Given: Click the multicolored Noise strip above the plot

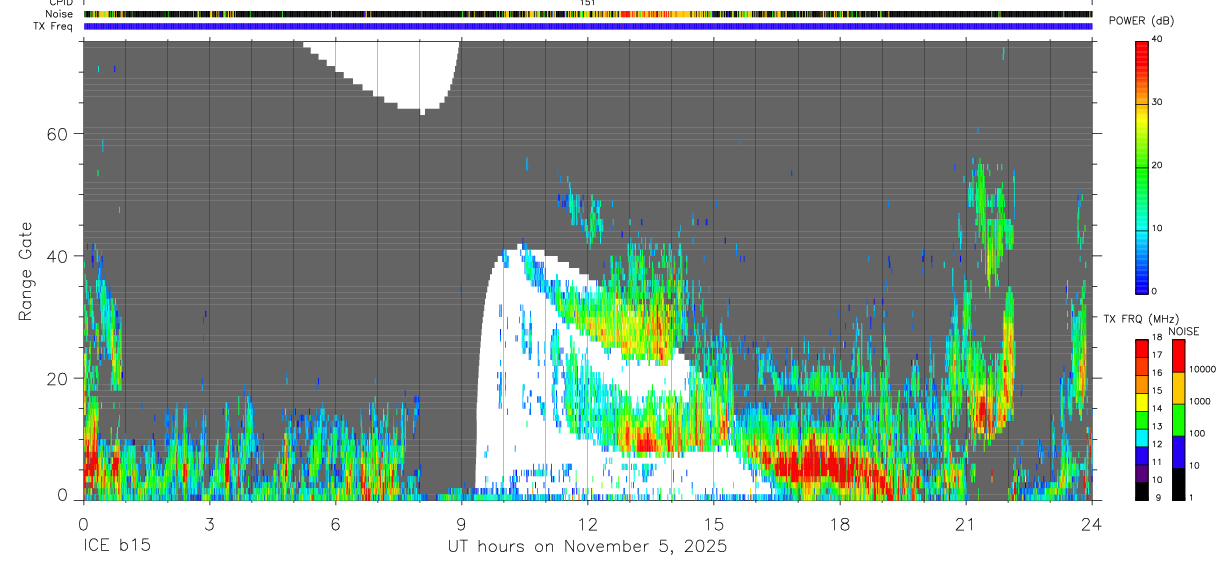Looking at the screenshot, I should pyautogui.click(x=587, y=14).
